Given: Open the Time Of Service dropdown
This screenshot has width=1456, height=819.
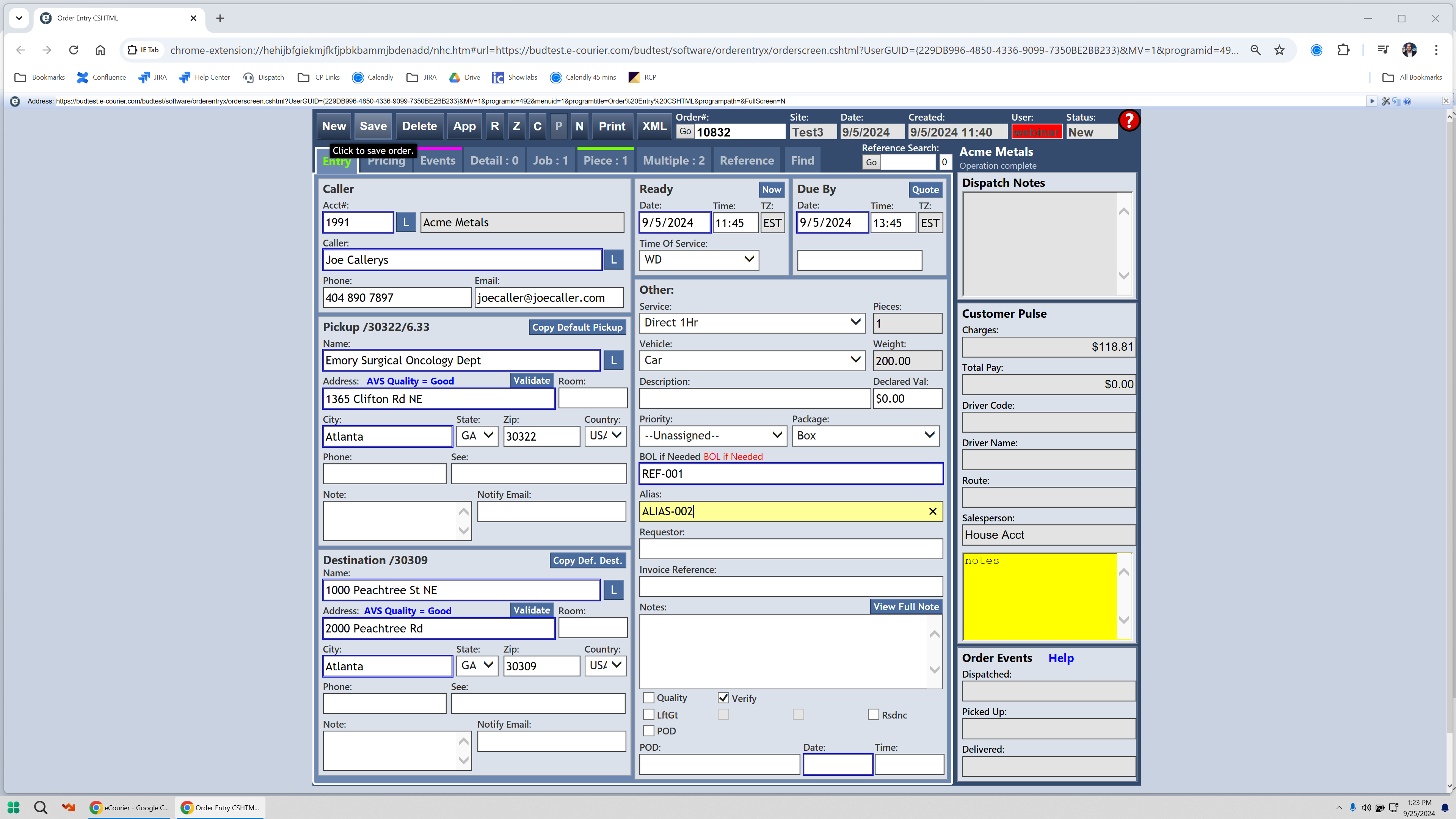Looking at the screenshot, I should pos(699,259).
